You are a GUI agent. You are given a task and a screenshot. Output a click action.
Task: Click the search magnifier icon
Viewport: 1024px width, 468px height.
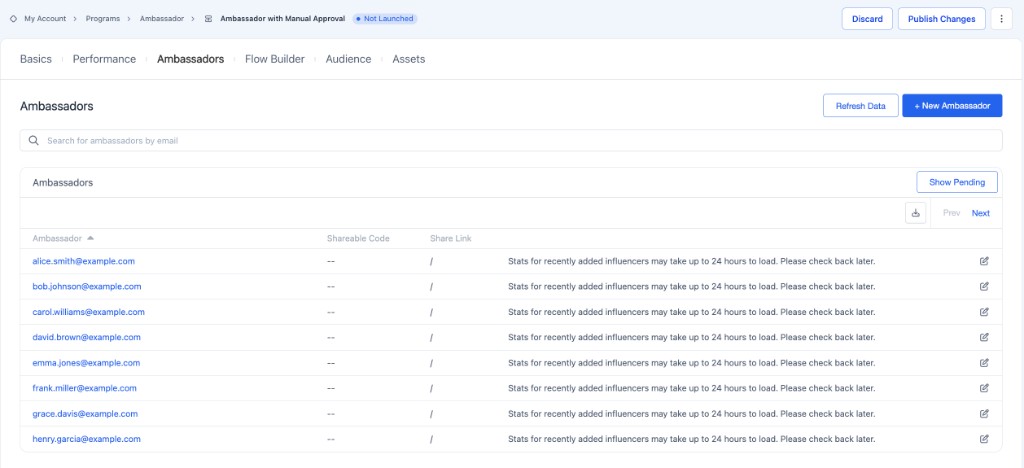point(34,140)
